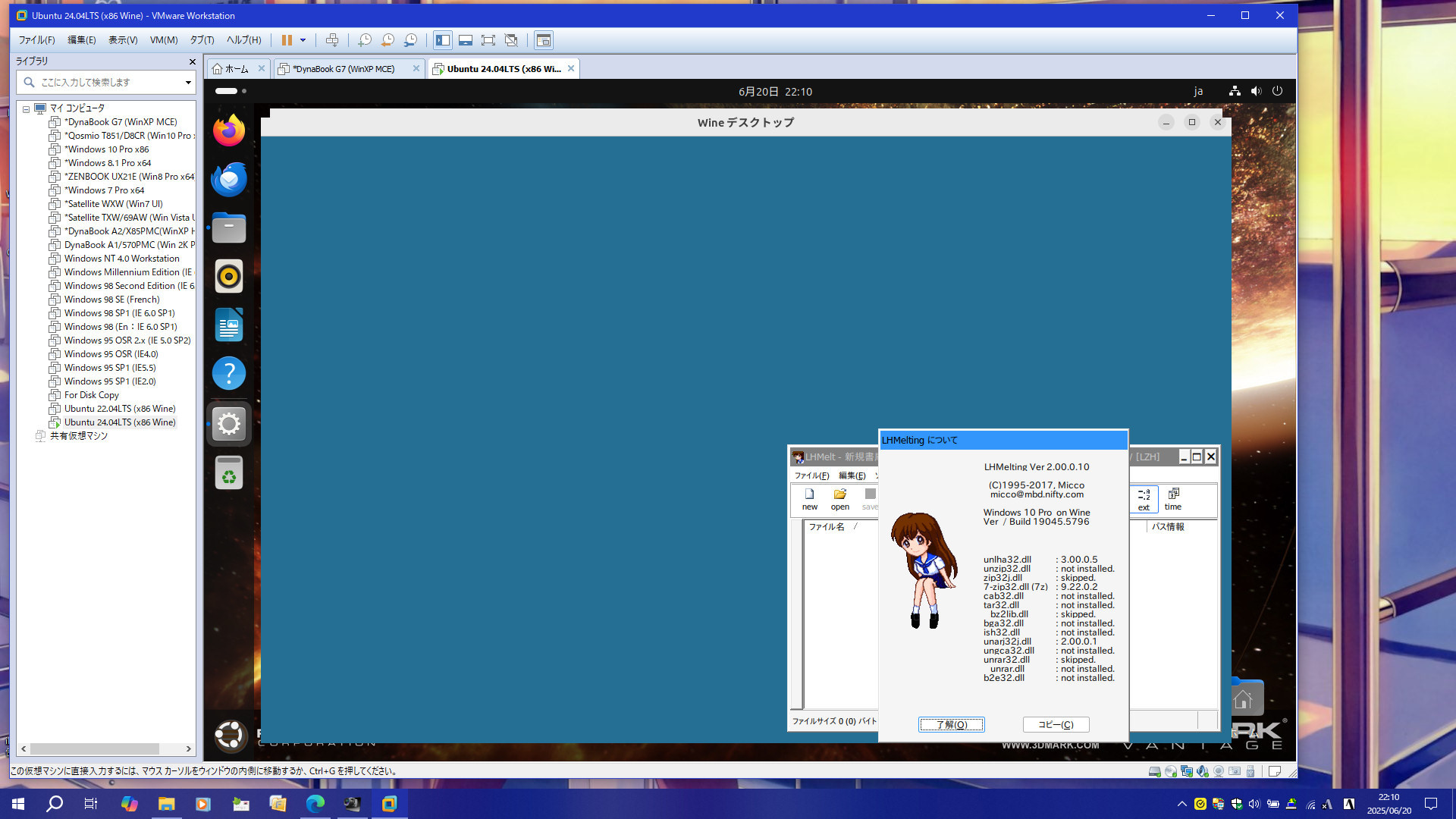
Task: Open Settings from the Ubuntu dock
Action: point(229,423)
